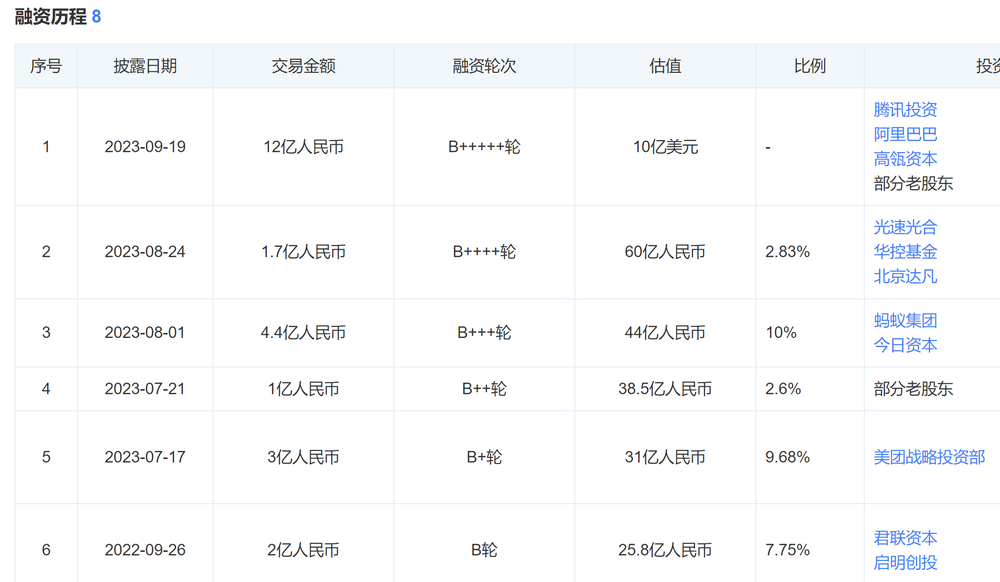
Task: Click the B+++轮 round cell
Action: (x=484, y=333)
